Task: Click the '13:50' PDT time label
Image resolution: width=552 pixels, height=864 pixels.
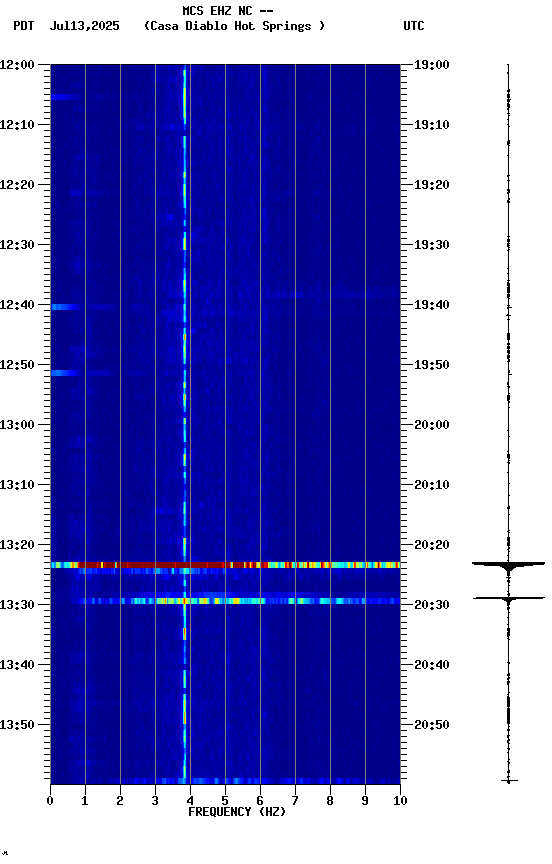Action: click(17, 725)
